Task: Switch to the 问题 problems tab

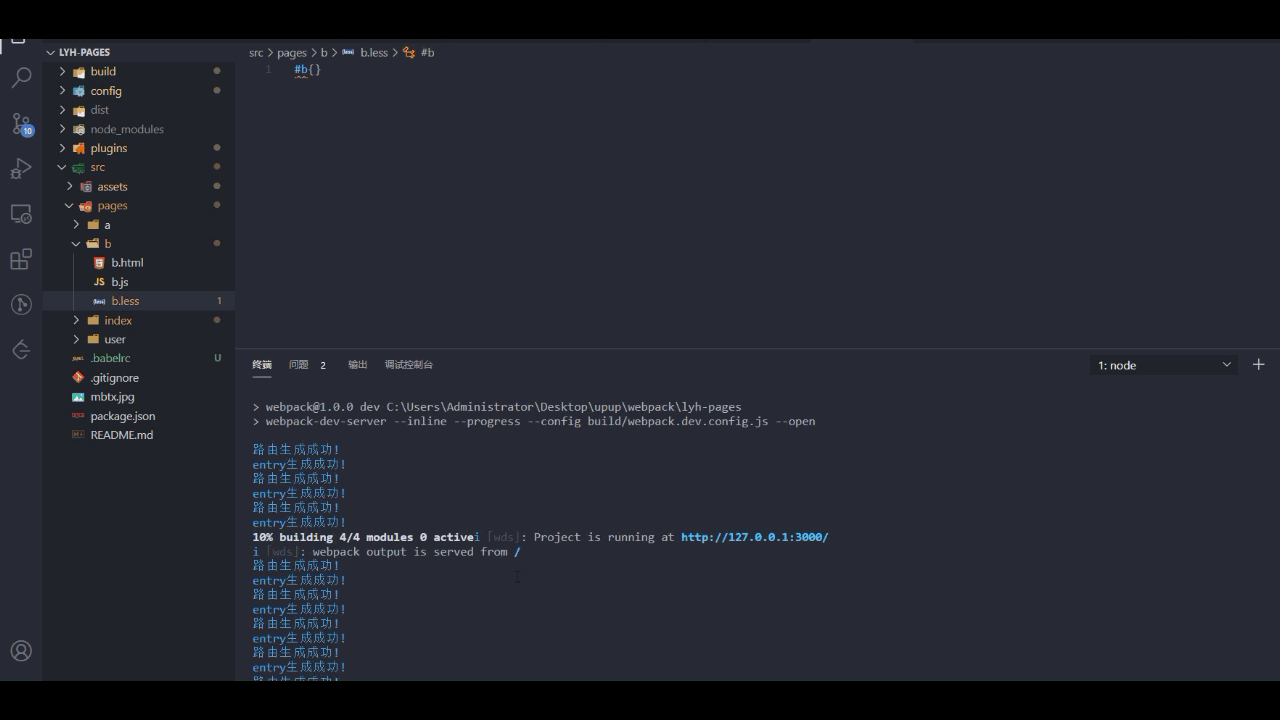Action: click(x=299, y=365)
